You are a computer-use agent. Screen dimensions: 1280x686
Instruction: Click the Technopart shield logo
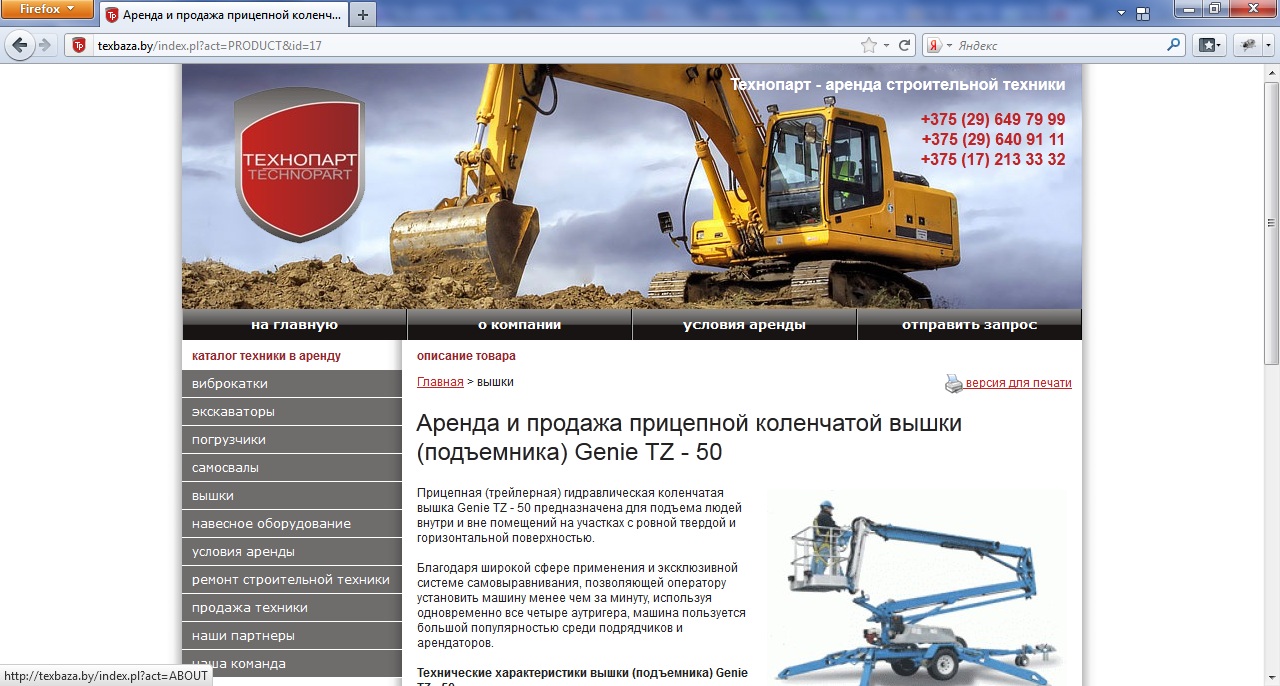pyautogui.click(x=298, y=165)
